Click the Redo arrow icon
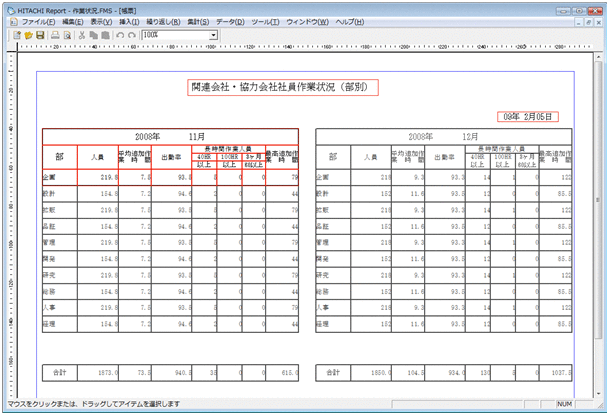The image size is (611, 416). pos(132,35)
